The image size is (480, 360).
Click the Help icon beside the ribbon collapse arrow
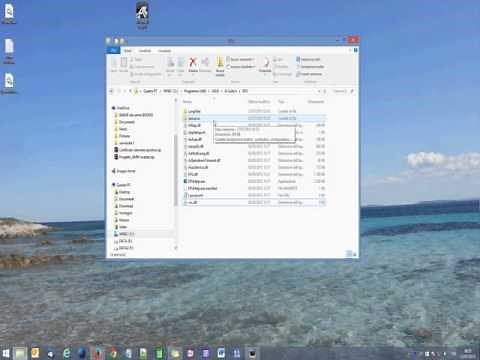(x=356, y=50)
